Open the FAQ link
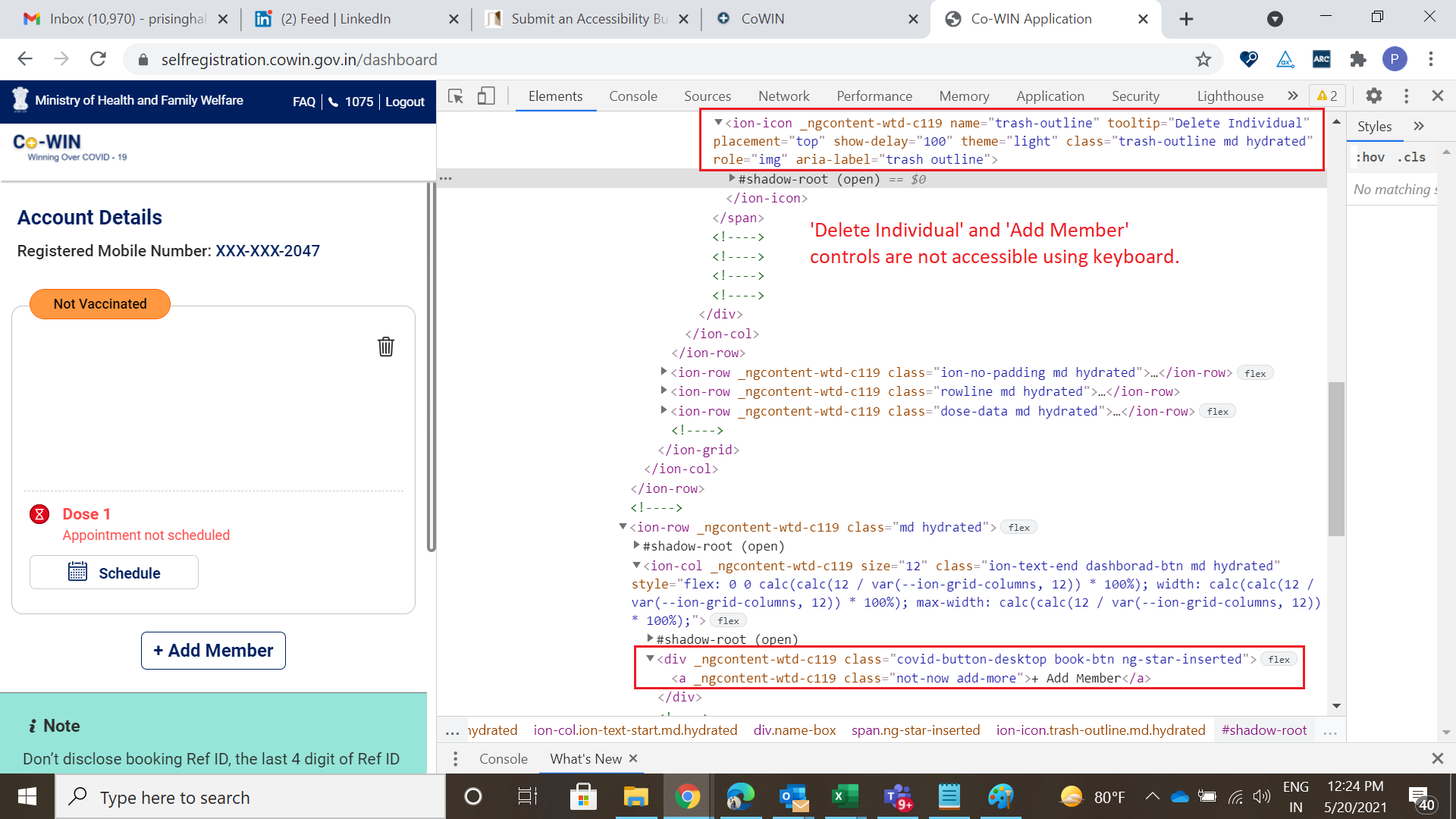Image resolution: width=1456 pixels, height=819 pixels. 303,102
